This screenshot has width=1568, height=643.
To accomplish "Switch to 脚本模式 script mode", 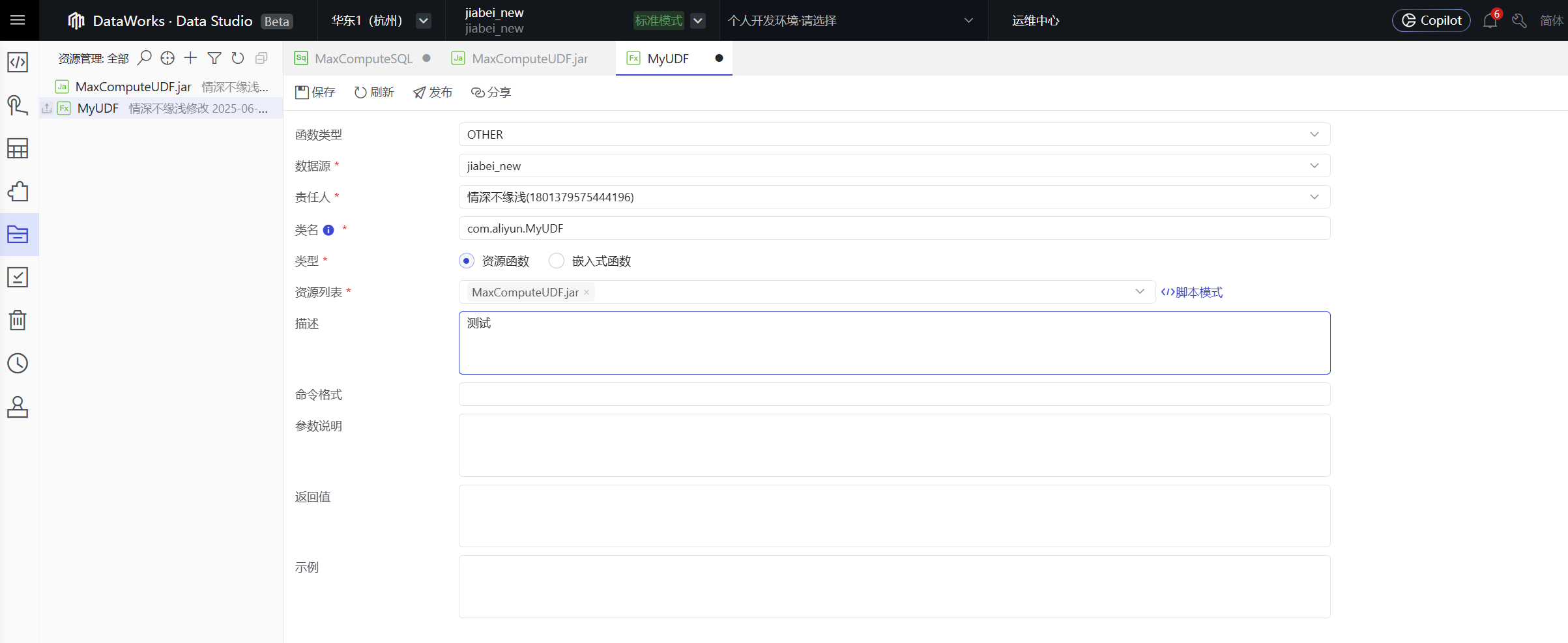I will [x=1192, y=293].
